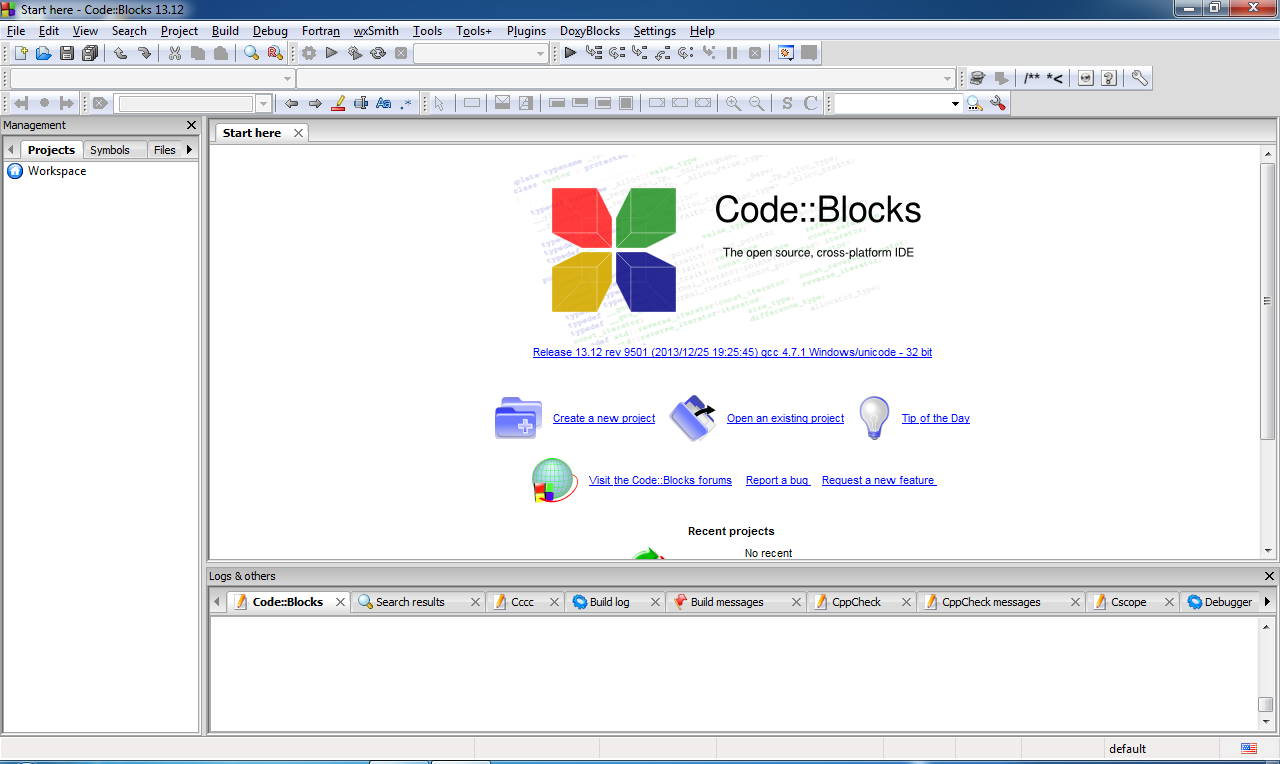Click the Run to cursor debug icon
The height and width of the screenshot is (764, 1280).
[594, 53]
